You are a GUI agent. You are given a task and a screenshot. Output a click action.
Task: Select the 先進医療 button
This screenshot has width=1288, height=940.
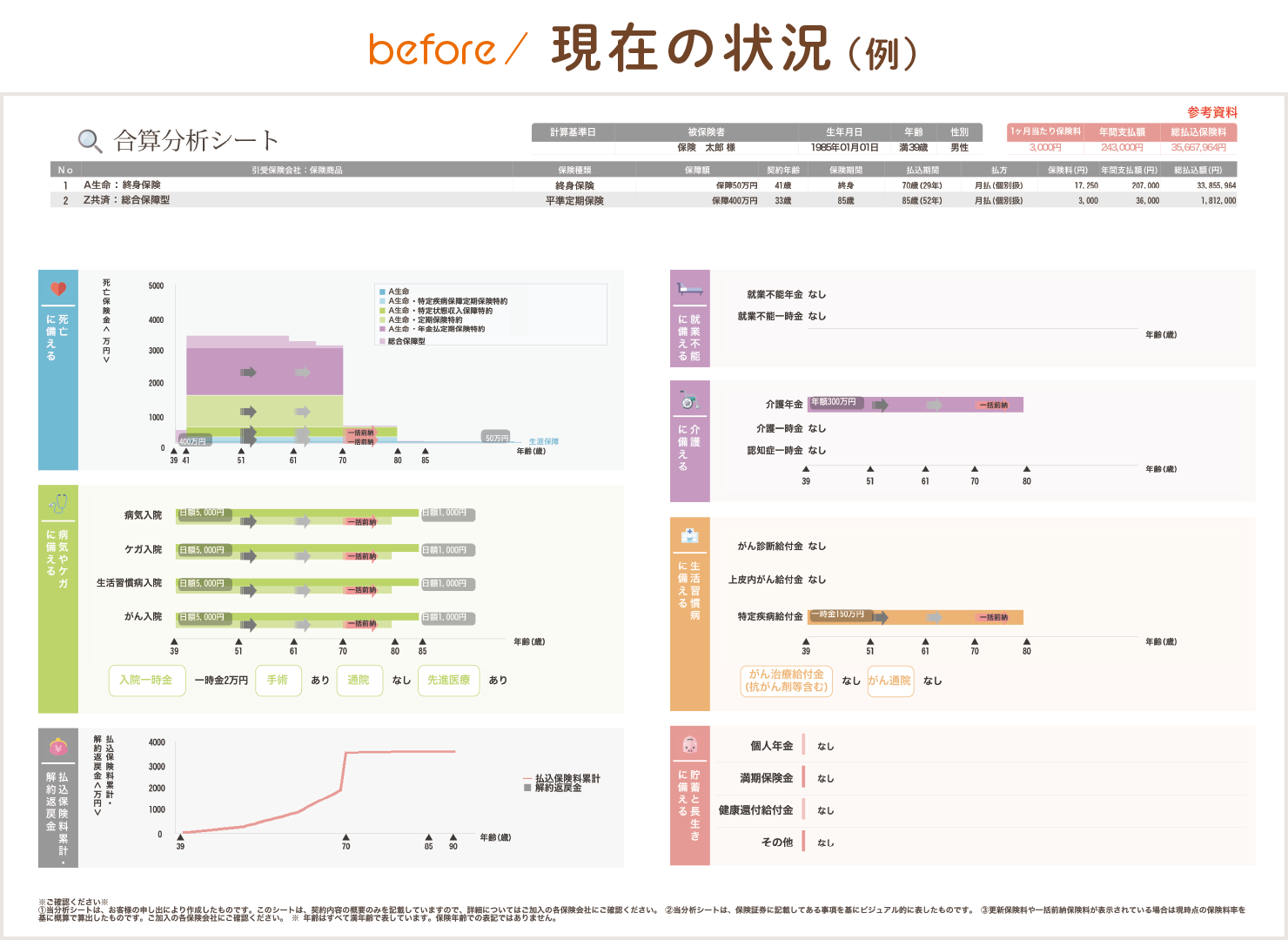(449, 681)
